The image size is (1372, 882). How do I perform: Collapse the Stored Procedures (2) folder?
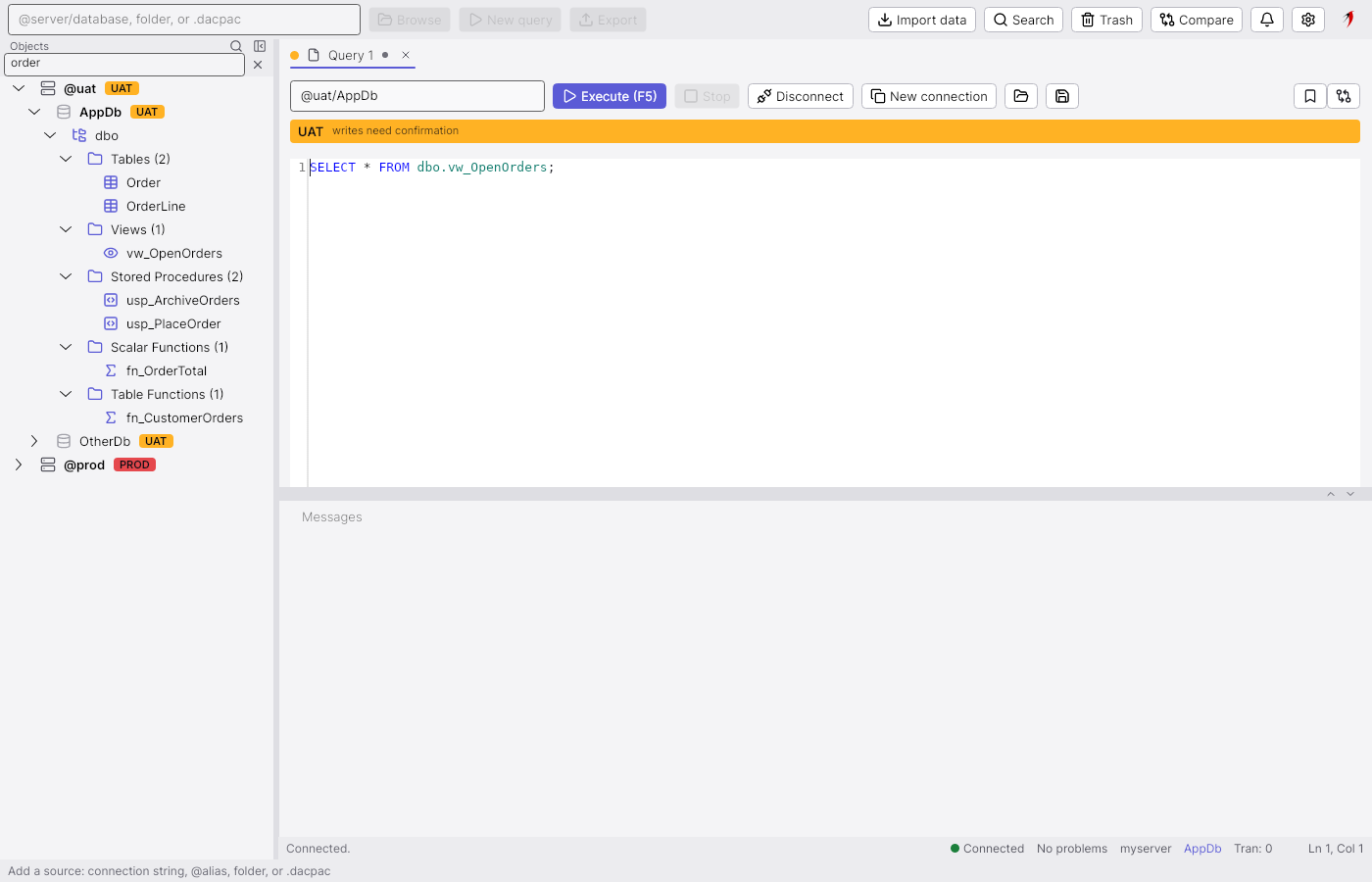pos(66,276)
